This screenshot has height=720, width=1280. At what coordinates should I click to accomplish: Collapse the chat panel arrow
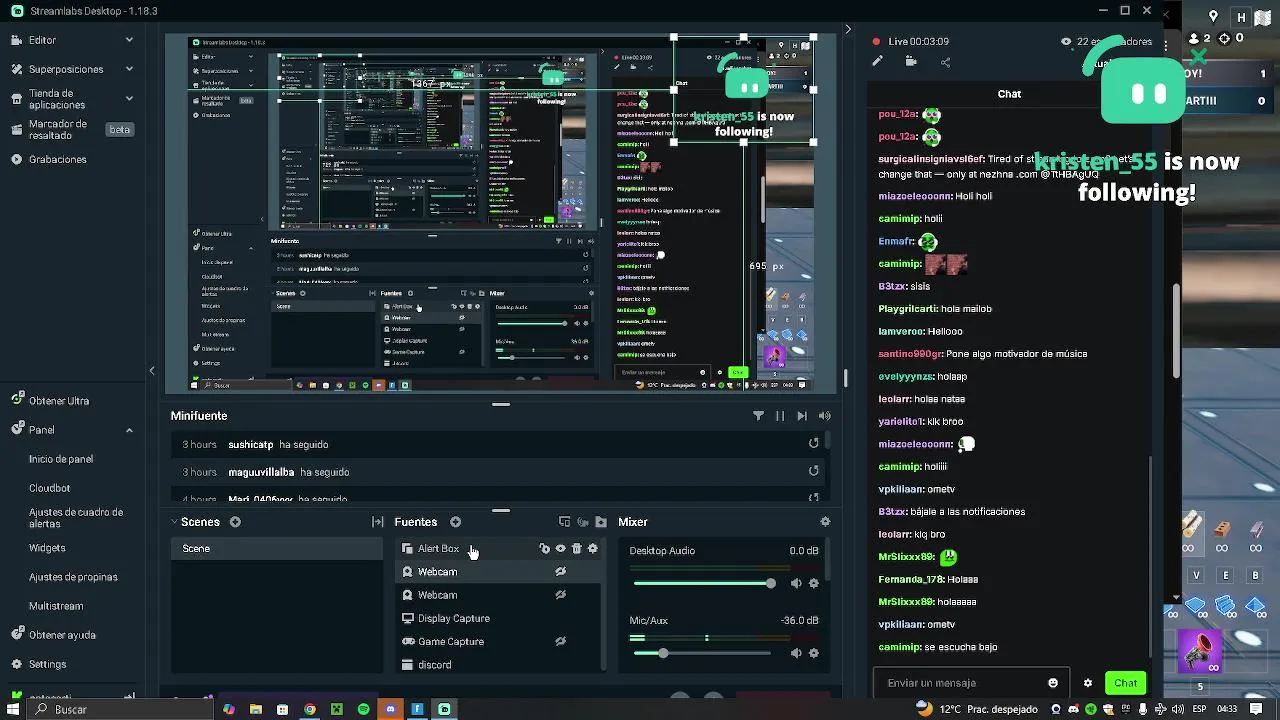[848, 29]
